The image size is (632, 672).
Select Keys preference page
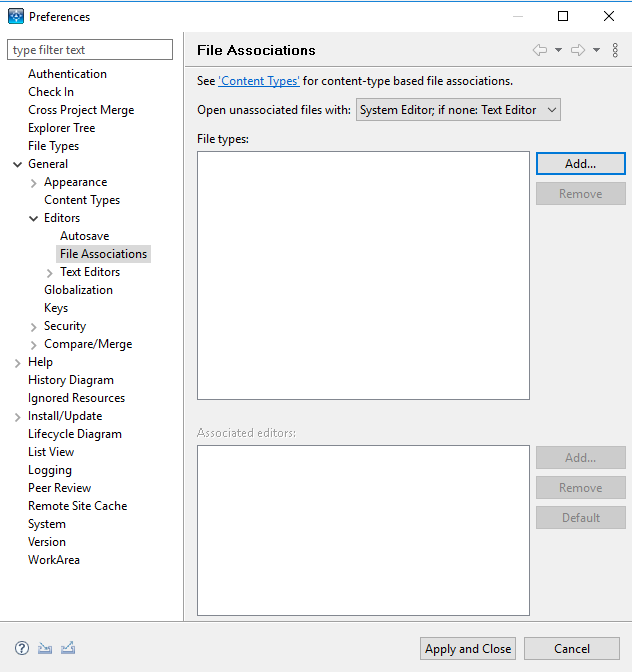(x=56, y=308)
